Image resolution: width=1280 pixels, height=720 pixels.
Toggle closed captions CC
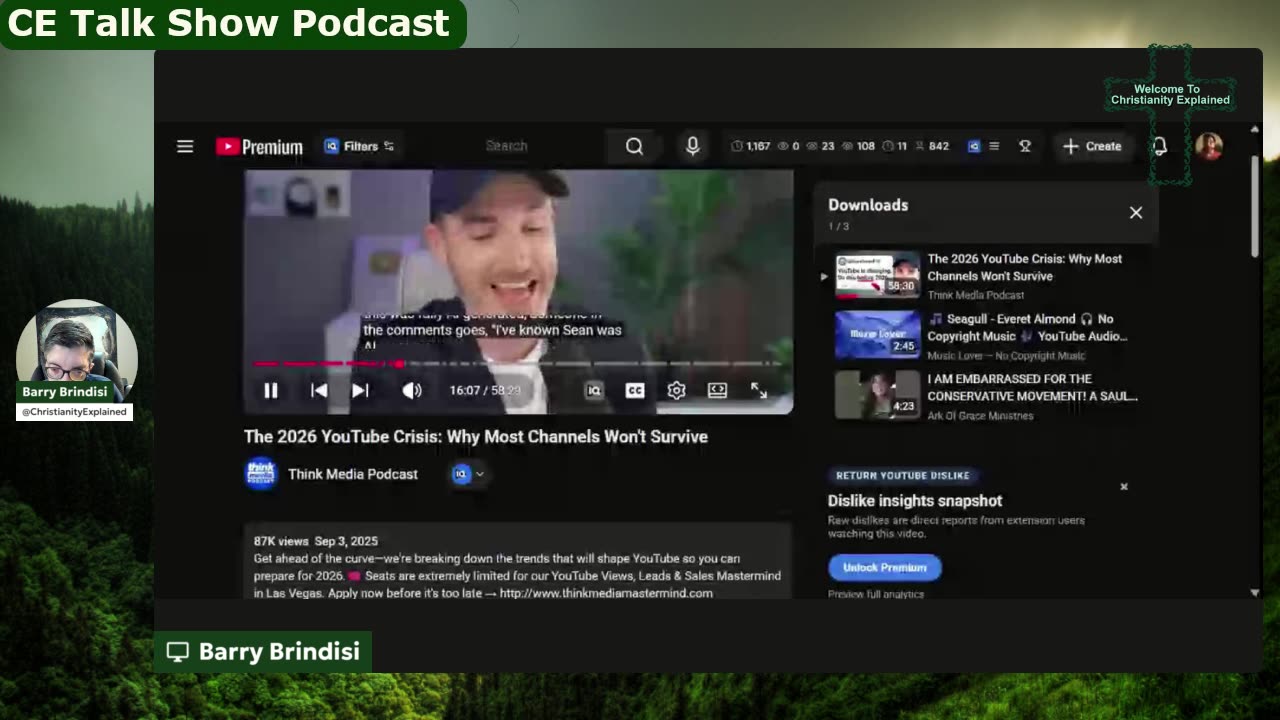(635, 390)
